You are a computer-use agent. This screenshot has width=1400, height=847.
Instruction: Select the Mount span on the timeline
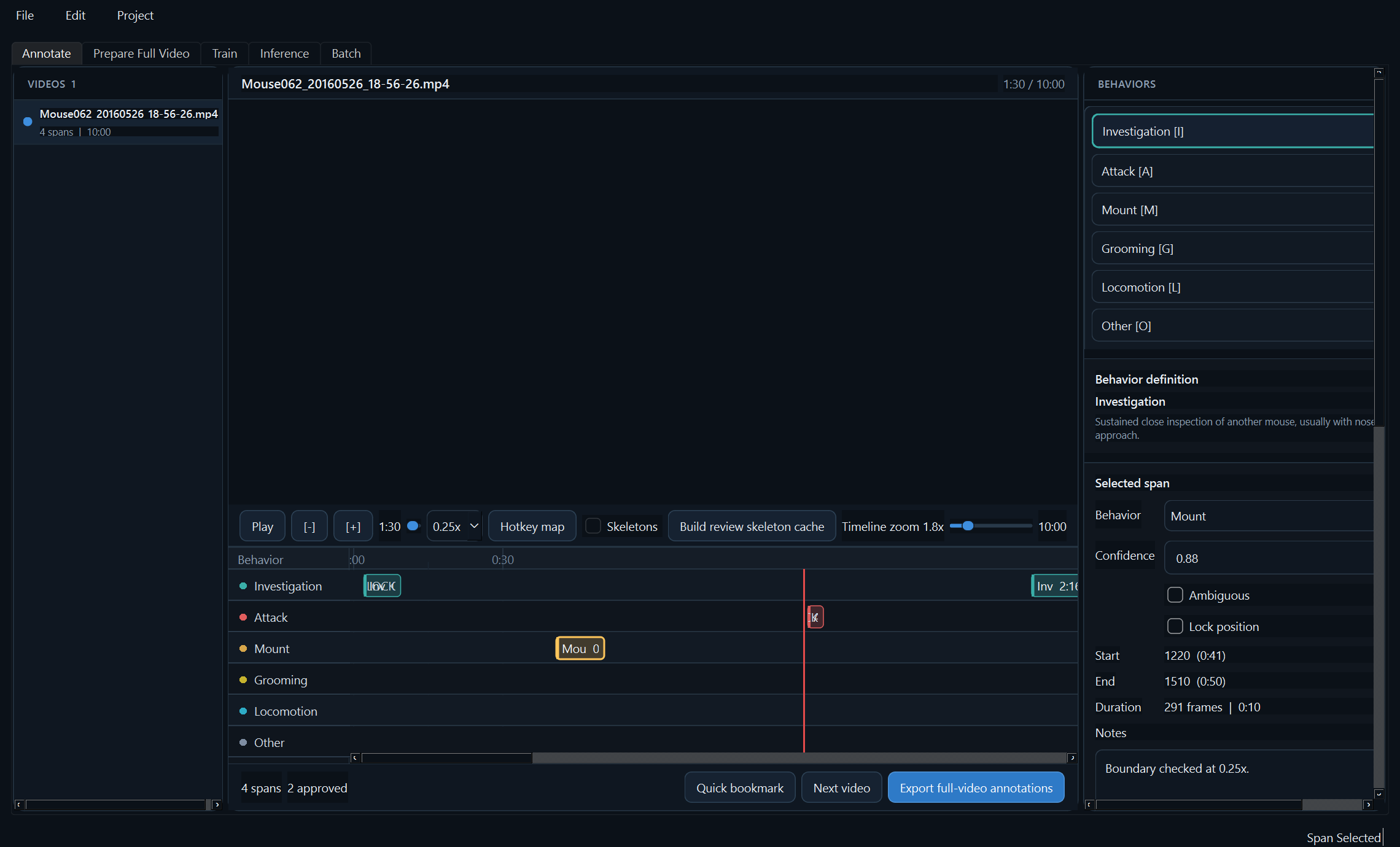tap(580, 648)
